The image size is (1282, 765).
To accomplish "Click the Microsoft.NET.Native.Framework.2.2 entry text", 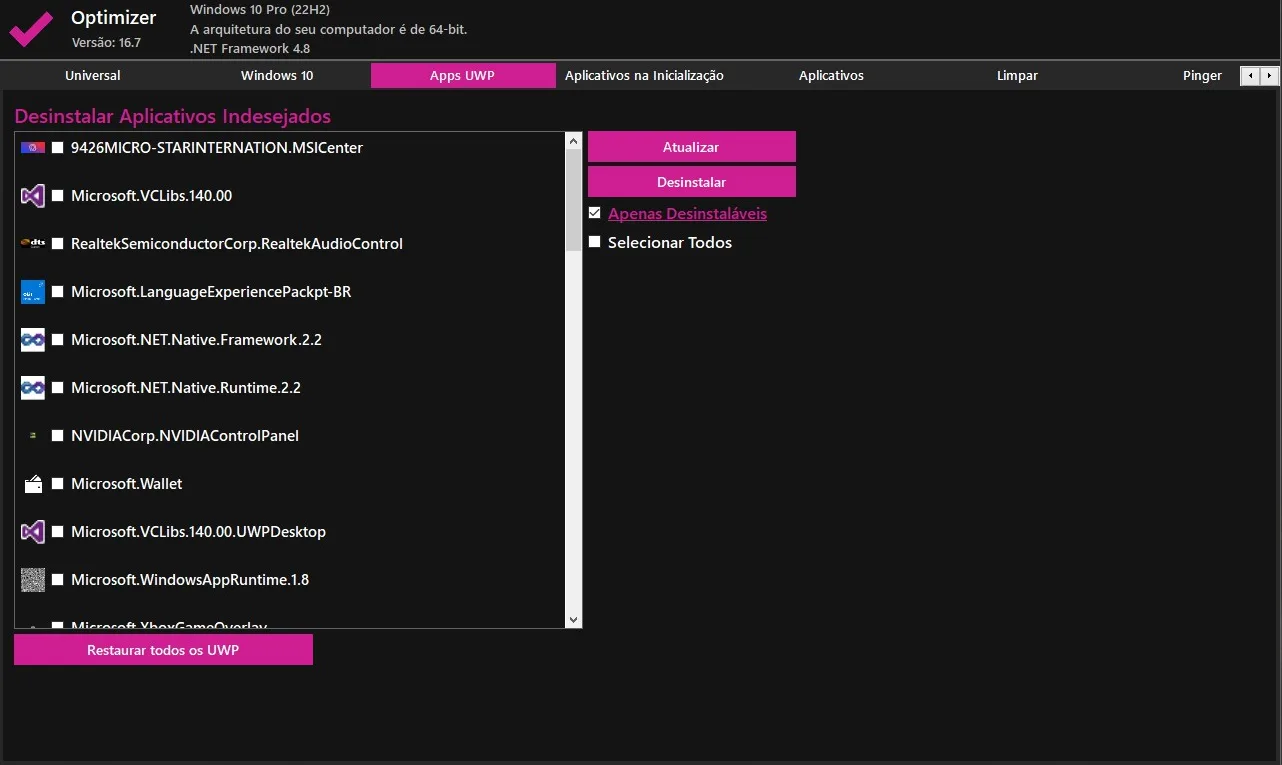I will click(x=196, y=340).
